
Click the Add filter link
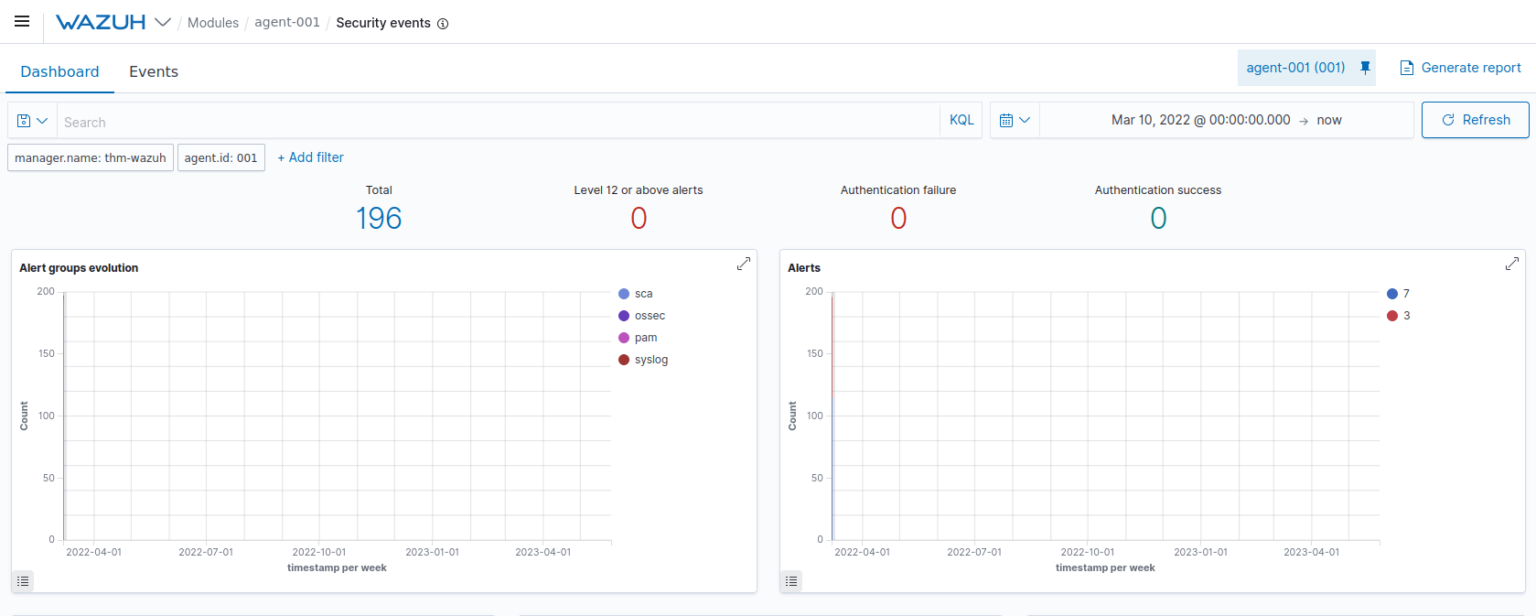pyautogui.click(x=310, y=157)
